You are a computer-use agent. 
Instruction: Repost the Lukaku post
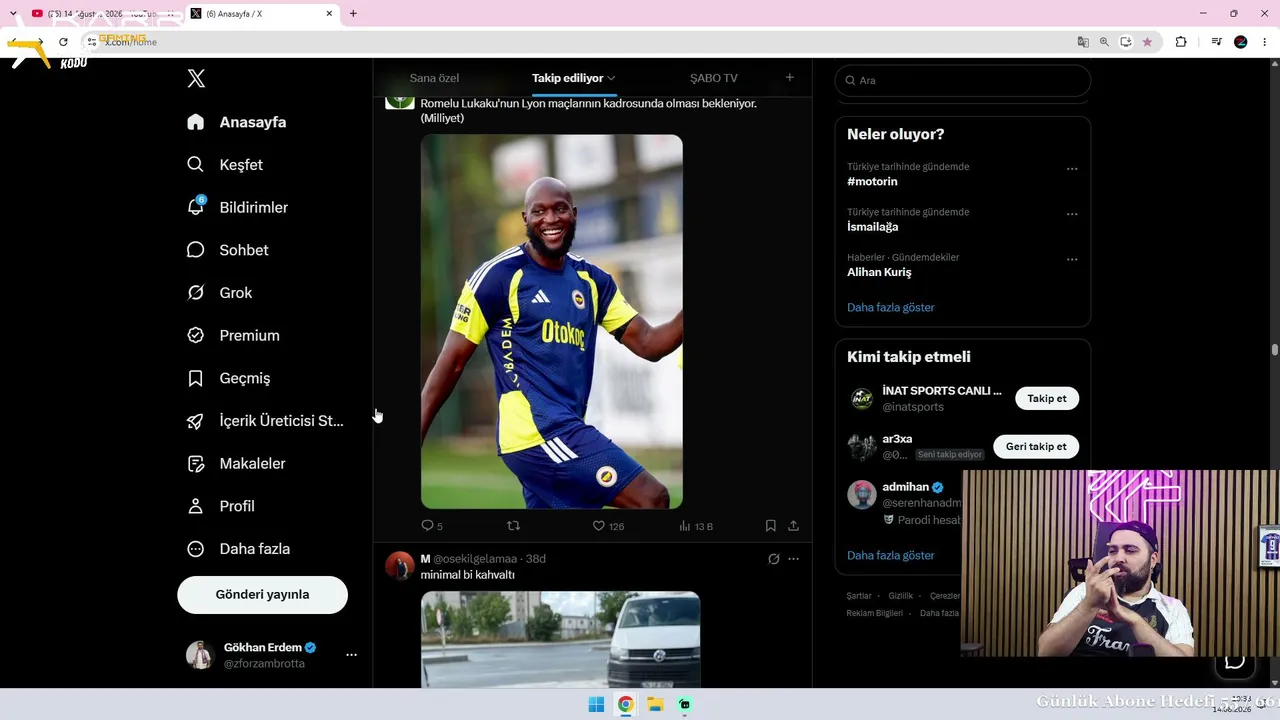(513, 526)
